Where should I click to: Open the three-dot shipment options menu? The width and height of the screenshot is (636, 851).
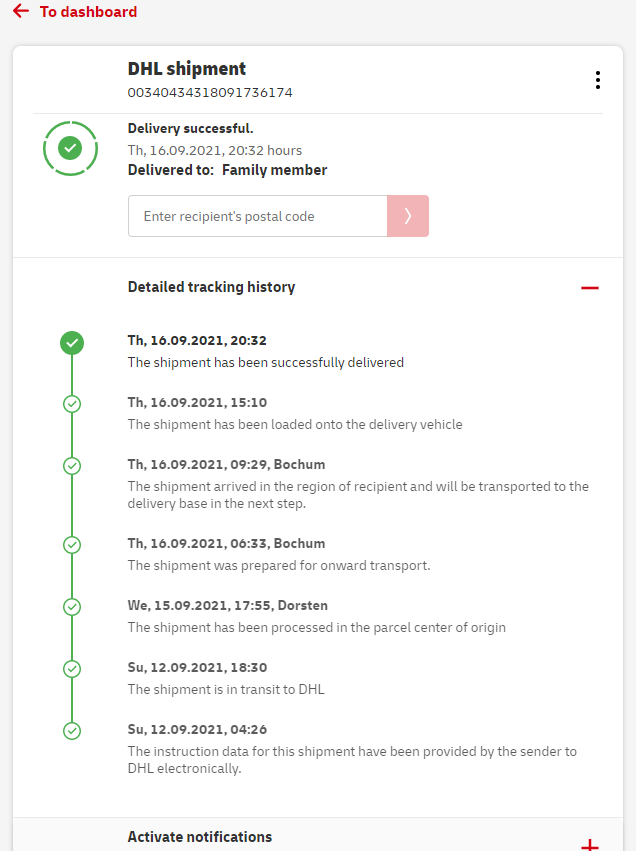tap(597, 80)
